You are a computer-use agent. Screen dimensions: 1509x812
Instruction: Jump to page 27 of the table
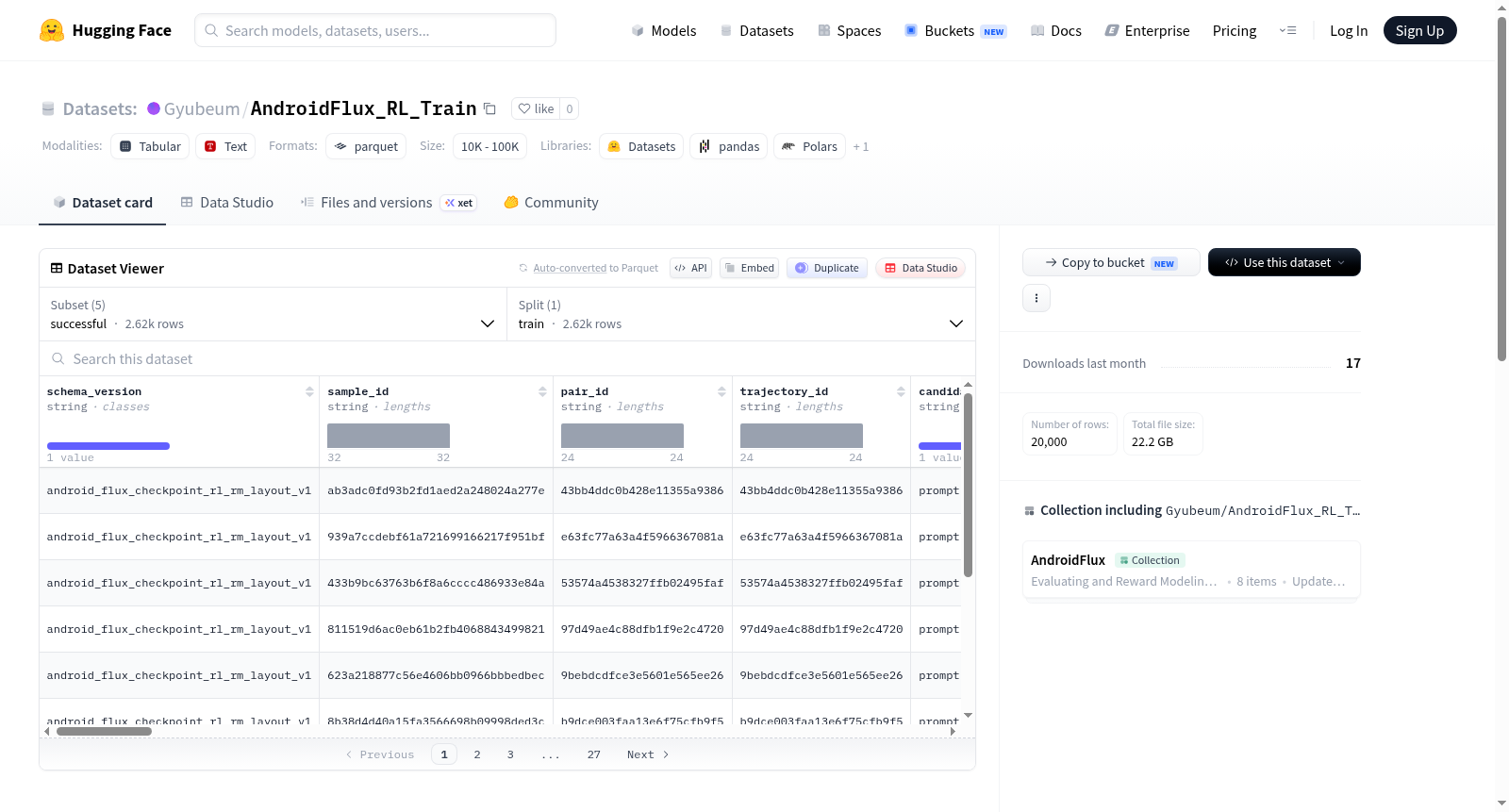[x=594, y=754]
